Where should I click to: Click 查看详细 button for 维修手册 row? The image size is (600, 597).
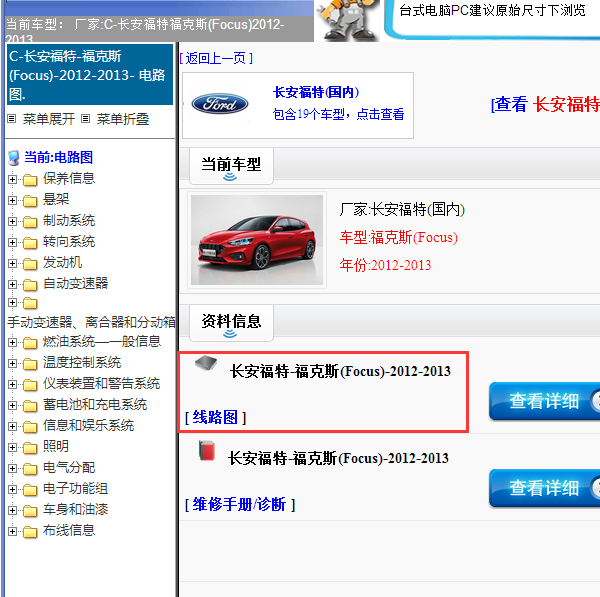pos(544,488)
